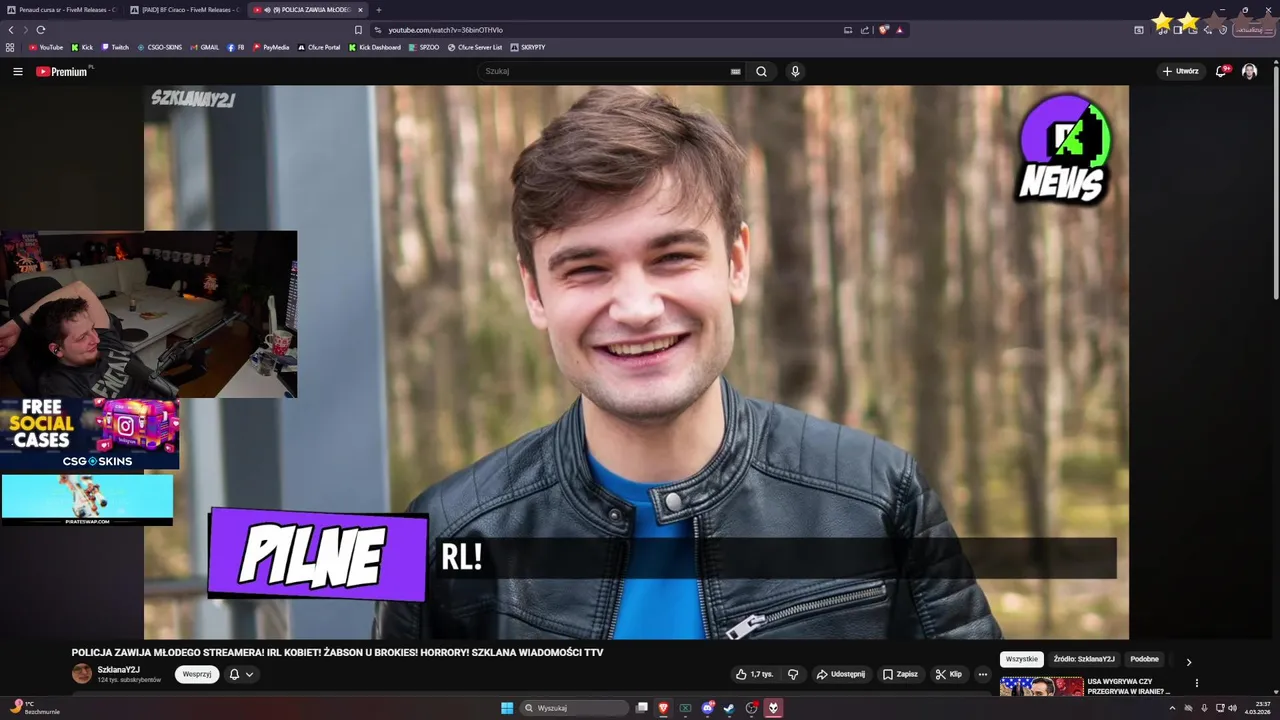The height and width of the screenshot is (720, 1280).
Task: Open the account avatar menu
Action: tap(1249, 71)
